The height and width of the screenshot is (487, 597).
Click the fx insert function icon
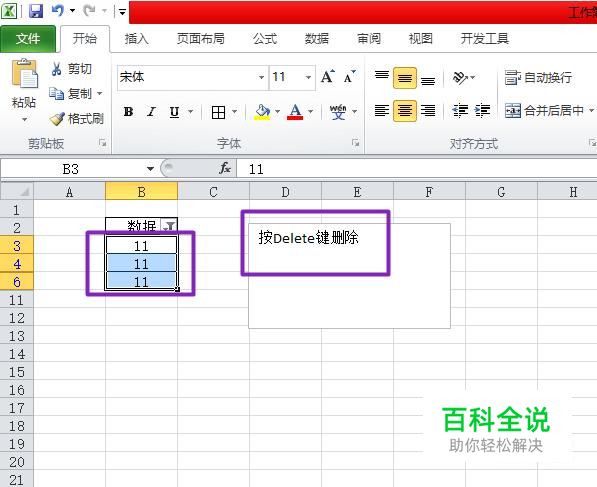225,168
